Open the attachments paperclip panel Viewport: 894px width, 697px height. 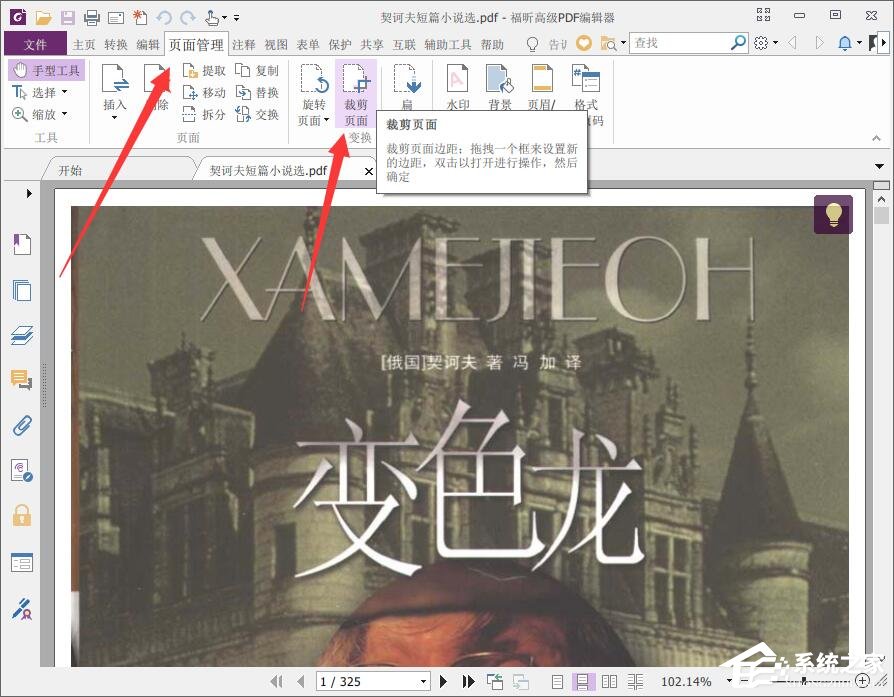tap(22, 425)
